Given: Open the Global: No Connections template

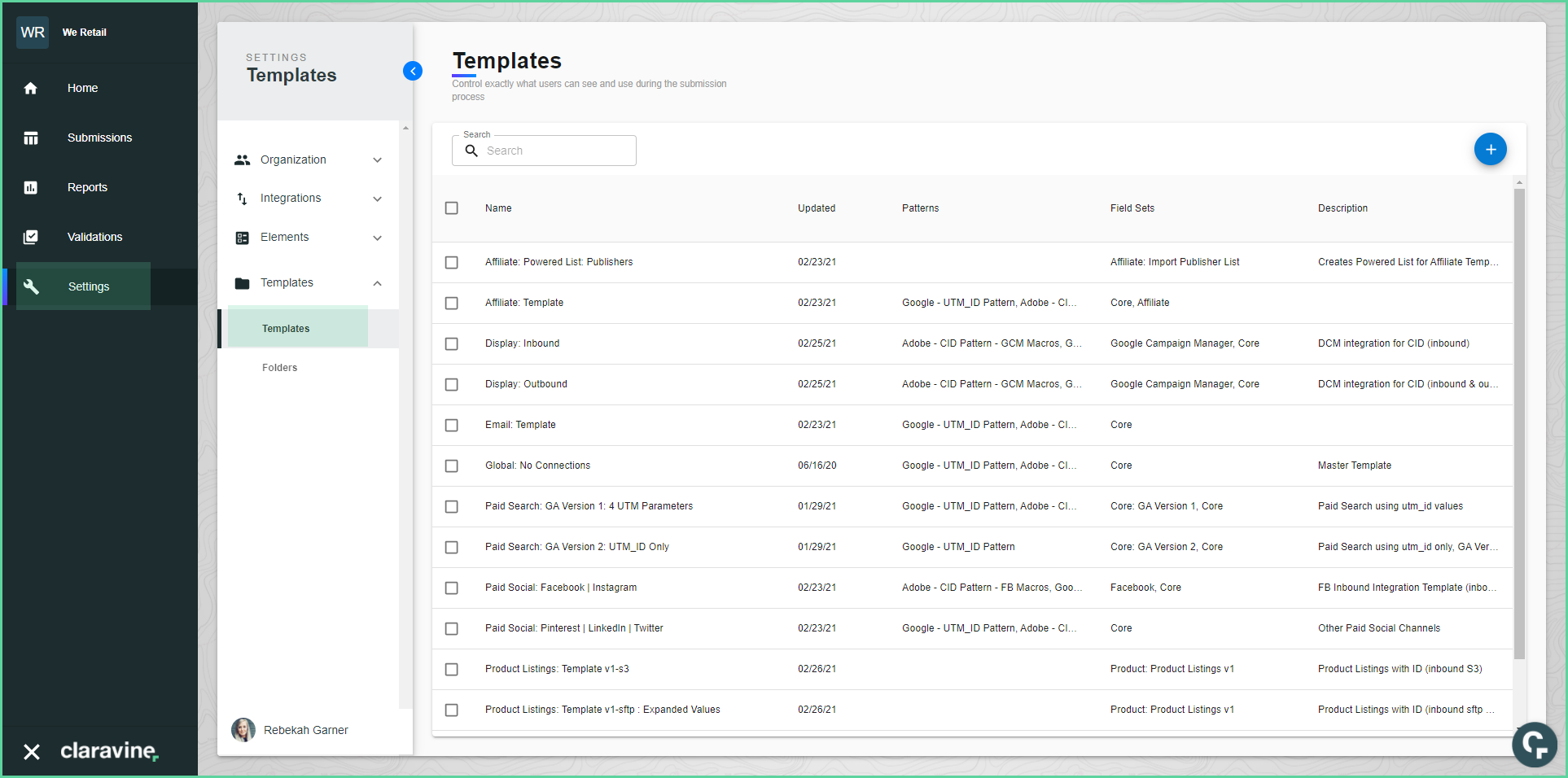Looking at the screenshot, I should pos(537,465).
